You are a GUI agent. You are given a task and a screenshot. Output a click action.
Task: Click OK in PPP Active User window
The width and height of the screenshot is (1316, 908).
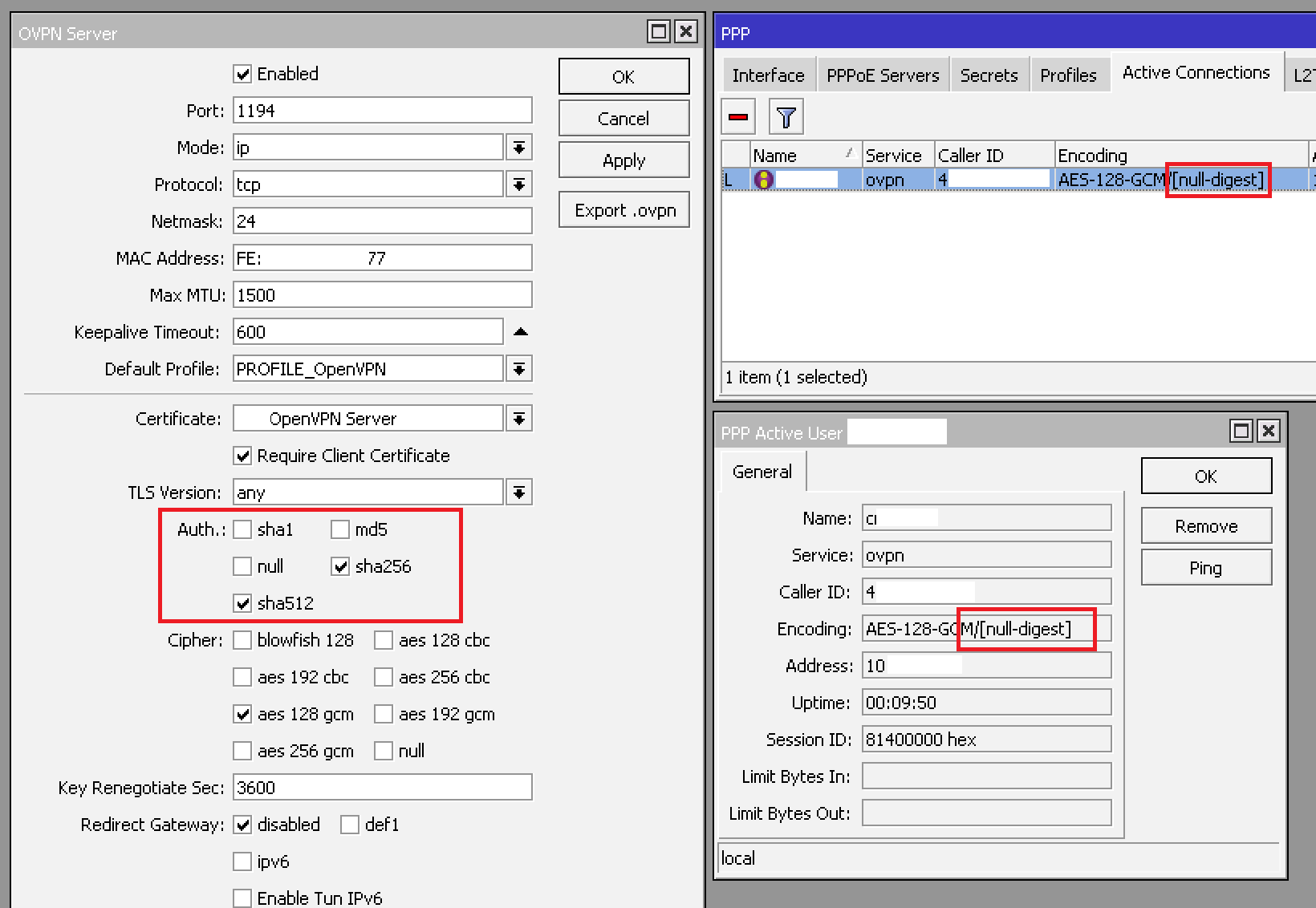(1206, 476)
